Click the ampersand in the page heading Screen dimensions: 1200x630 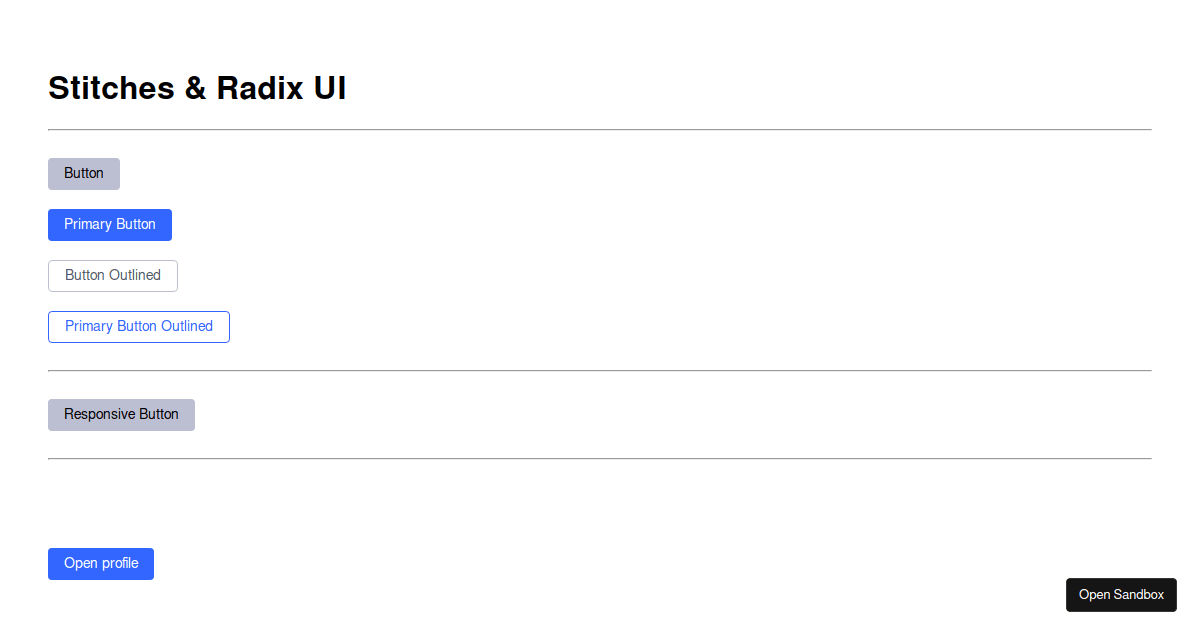194,88
